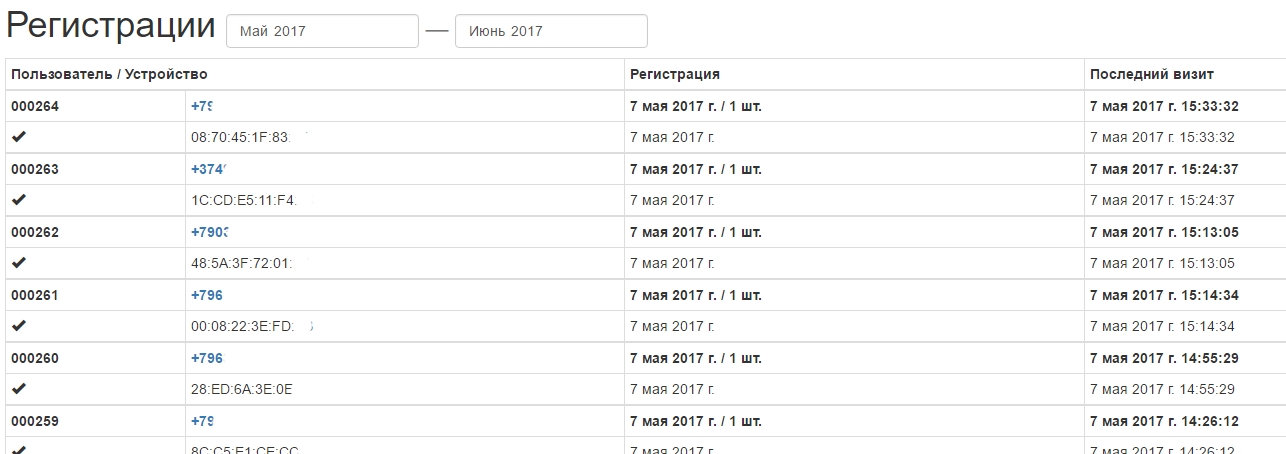Select the device row with MAC 1C:CD:E5:11:F4
1286x454 pixels.
tap(643, 200)
